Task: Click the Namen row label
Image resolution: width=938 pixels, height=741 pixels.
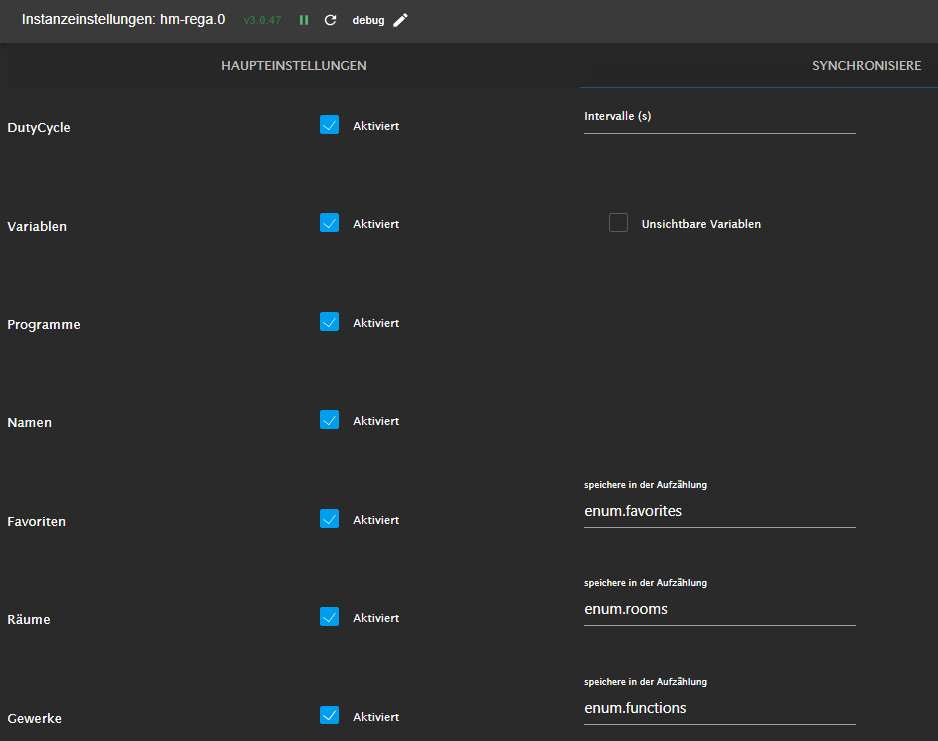Action: tap(29, 423)
